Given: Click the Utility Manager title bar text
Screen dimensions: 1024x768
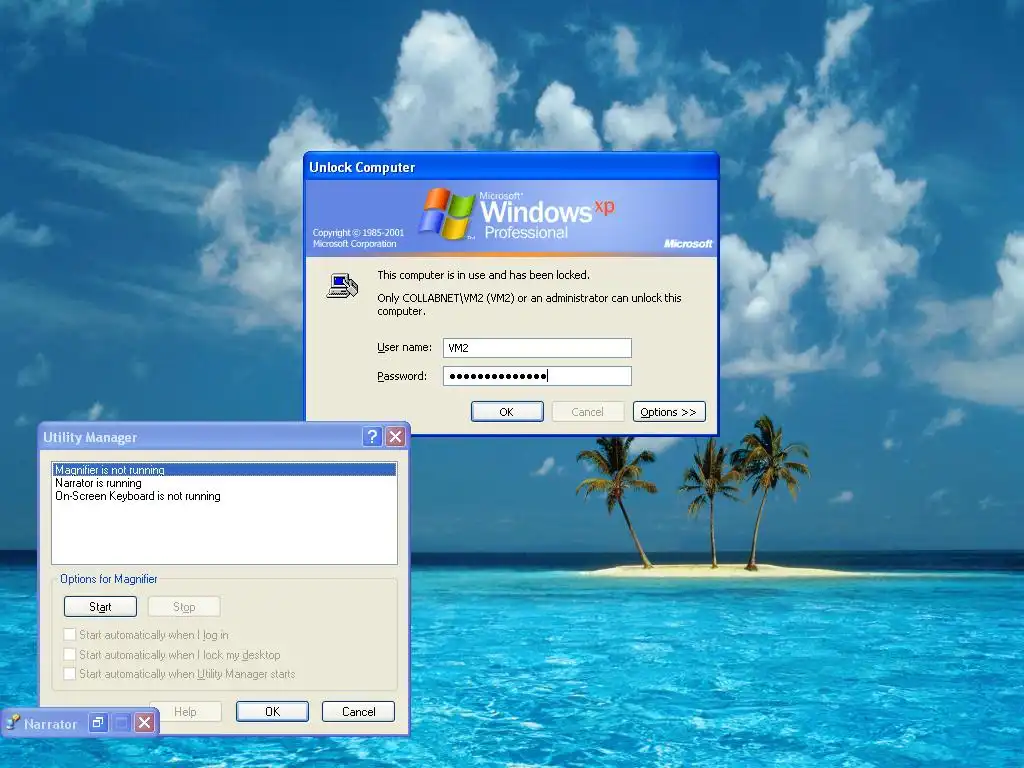Looking at the screenshot, I should pyautogui.click(x=90, y=438).
